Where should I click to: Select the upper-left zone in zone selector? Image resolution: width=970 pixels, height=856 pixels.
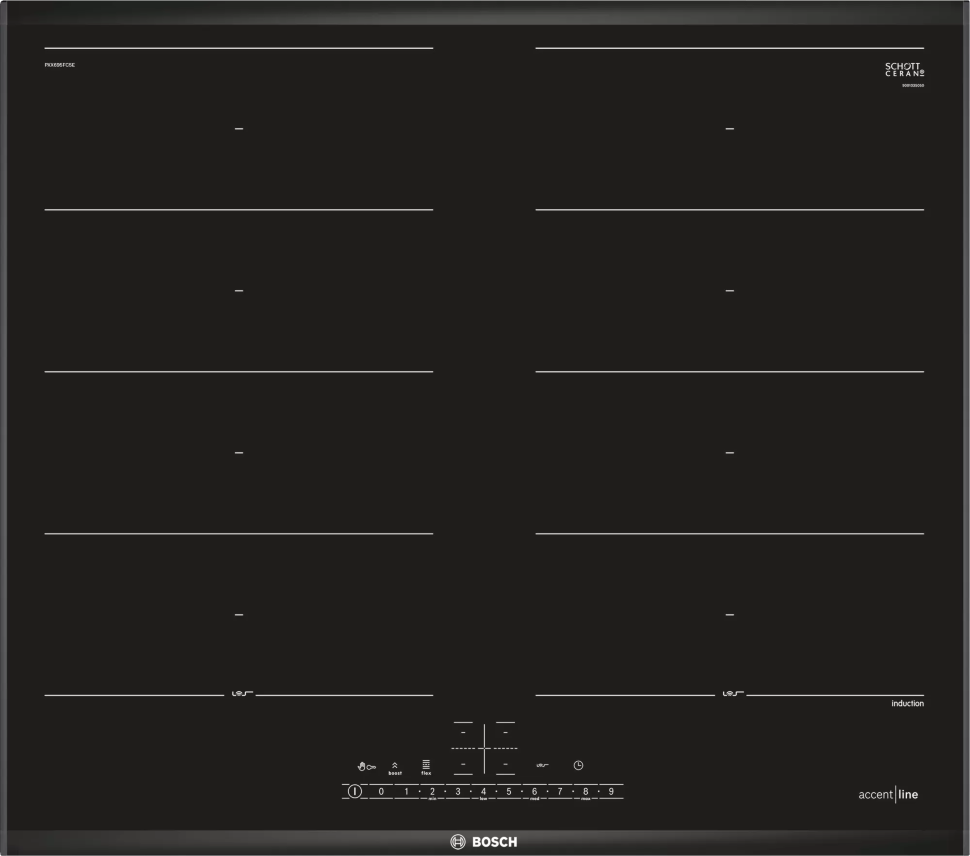pyautogui.click(x=463, y=733)
